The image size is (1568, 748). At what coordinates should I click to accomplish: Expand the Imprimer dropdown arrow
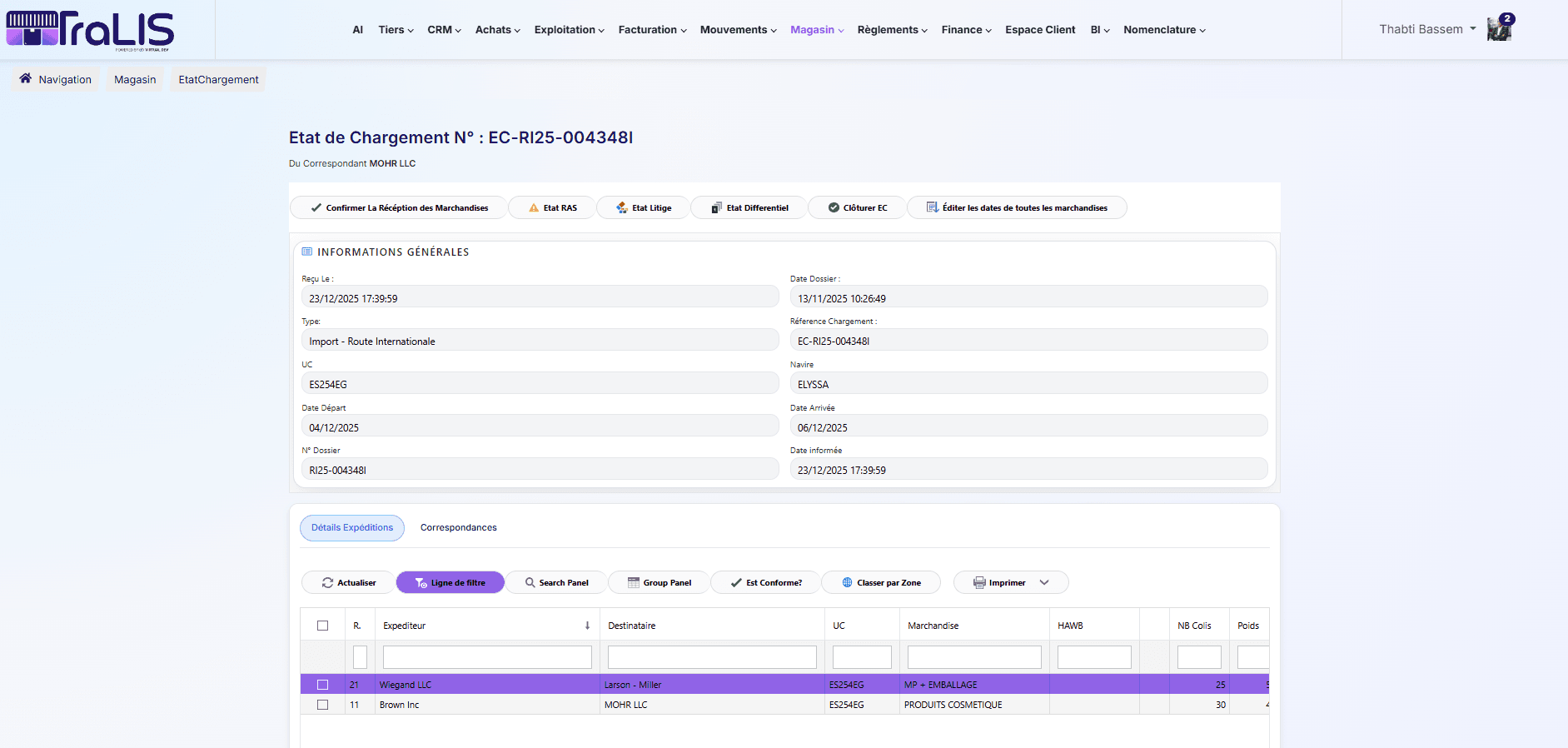[x=1044, y=583]
